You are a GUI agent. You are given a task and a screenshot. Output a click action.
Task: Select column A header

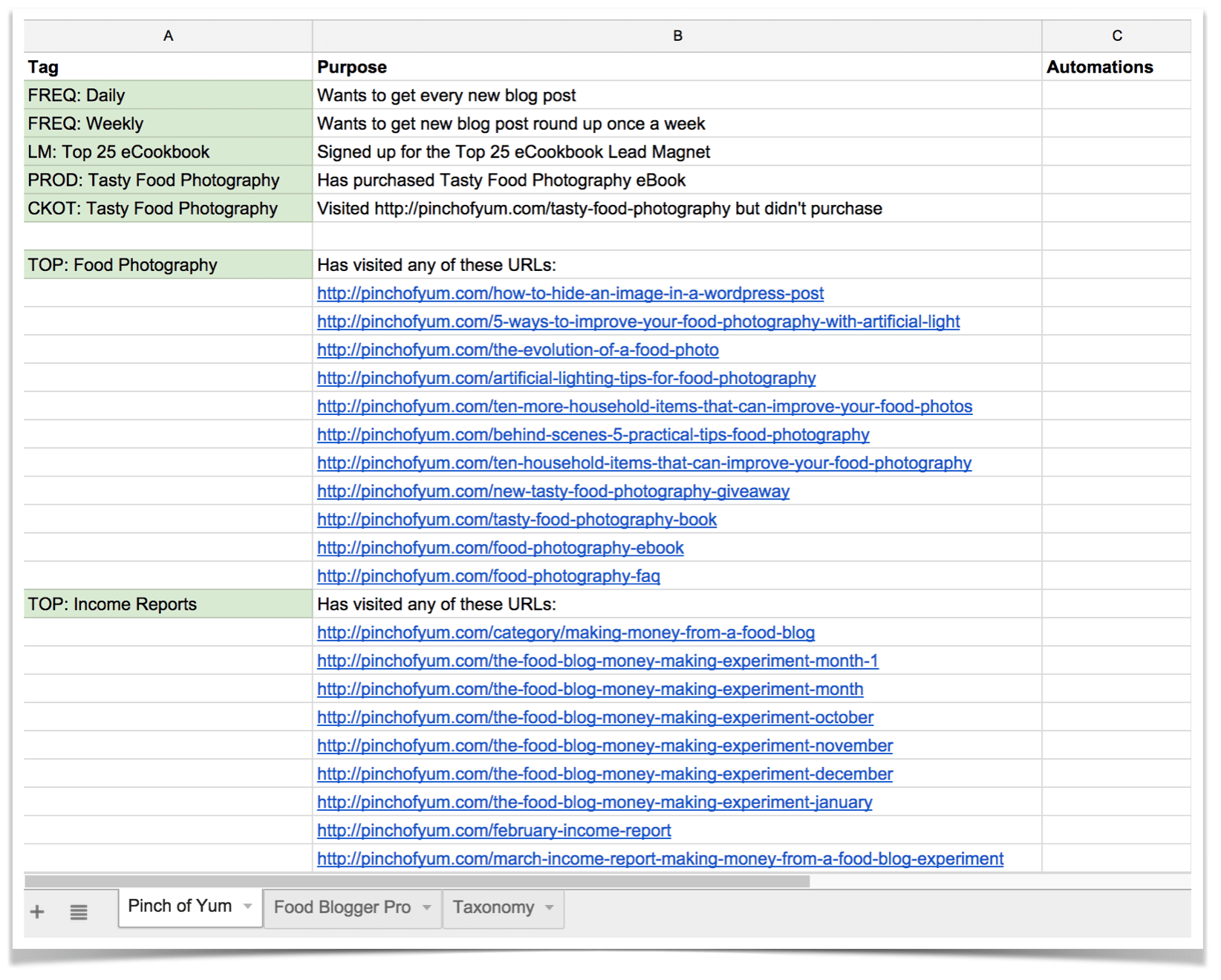coord(169,36)
